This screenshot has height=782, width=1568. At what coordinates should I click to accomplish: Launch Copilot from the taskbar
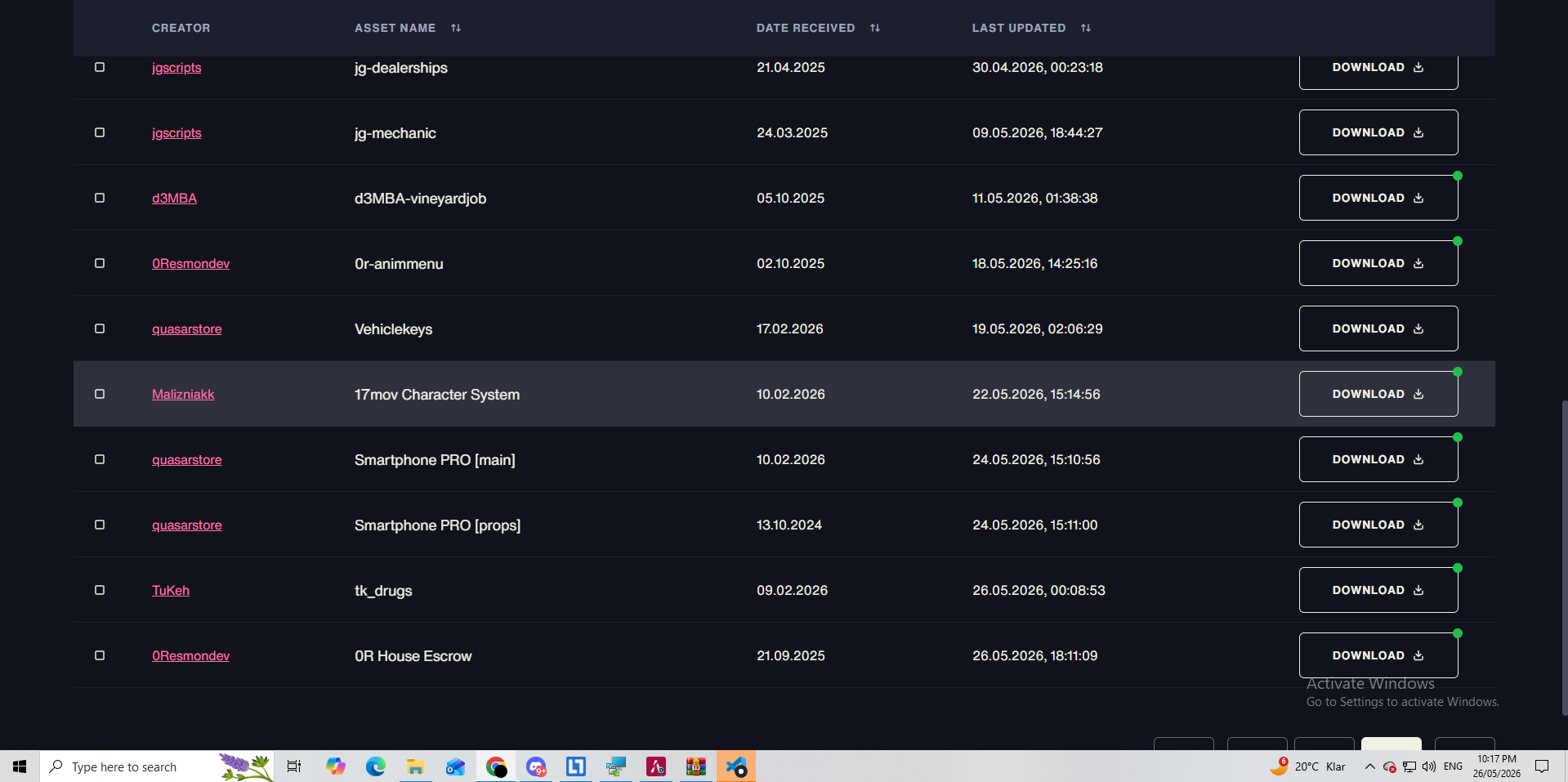pos(335,766)
